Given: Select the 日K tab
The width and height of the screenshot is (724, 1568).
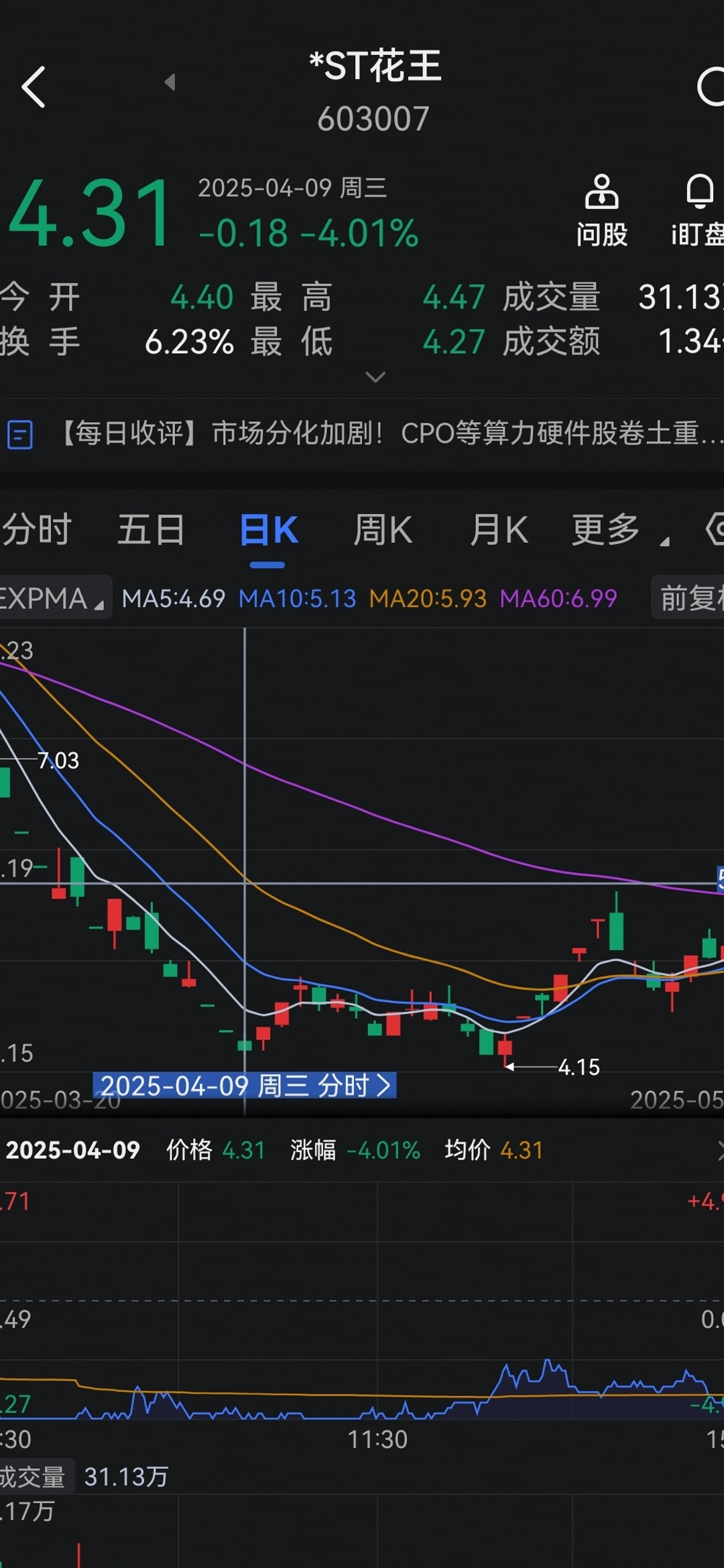Looking at the screenshot, I should [268, 529].
